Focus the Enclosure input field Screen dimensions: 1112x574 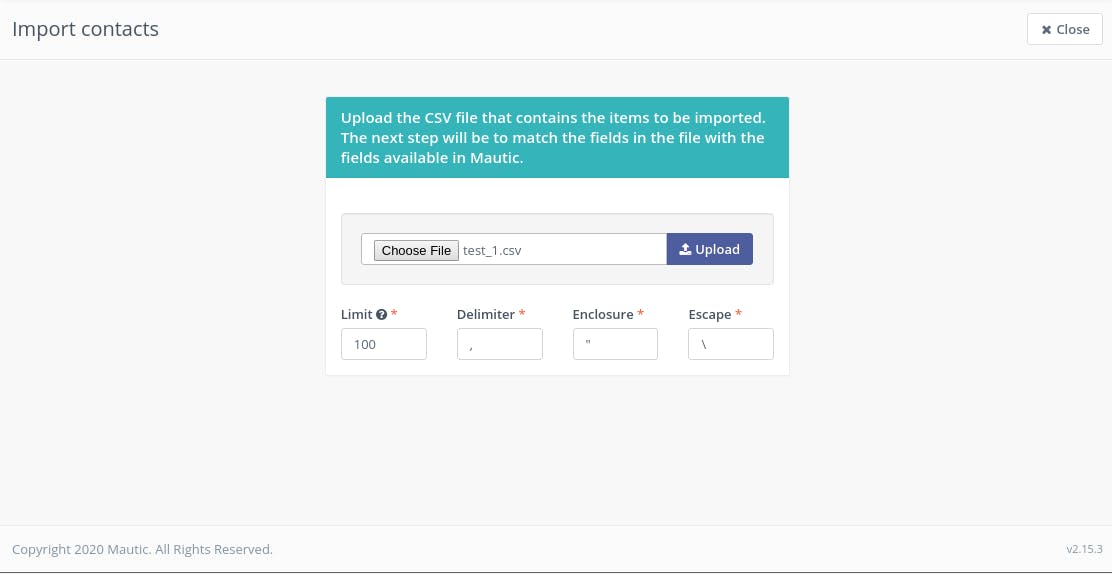(x=616, y=344)
